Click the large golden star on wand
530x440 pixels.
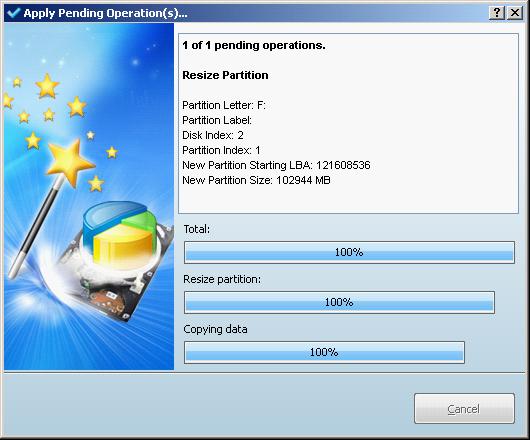click(x=69, y=163)
